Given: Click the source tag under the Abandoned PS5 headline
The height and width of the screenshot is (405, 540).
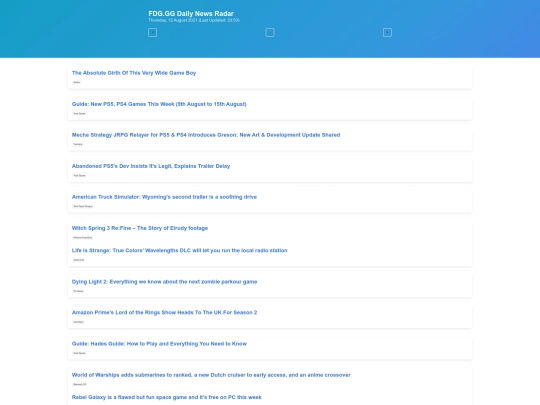Looking at the screenshot, I should (x=80, y=175).
